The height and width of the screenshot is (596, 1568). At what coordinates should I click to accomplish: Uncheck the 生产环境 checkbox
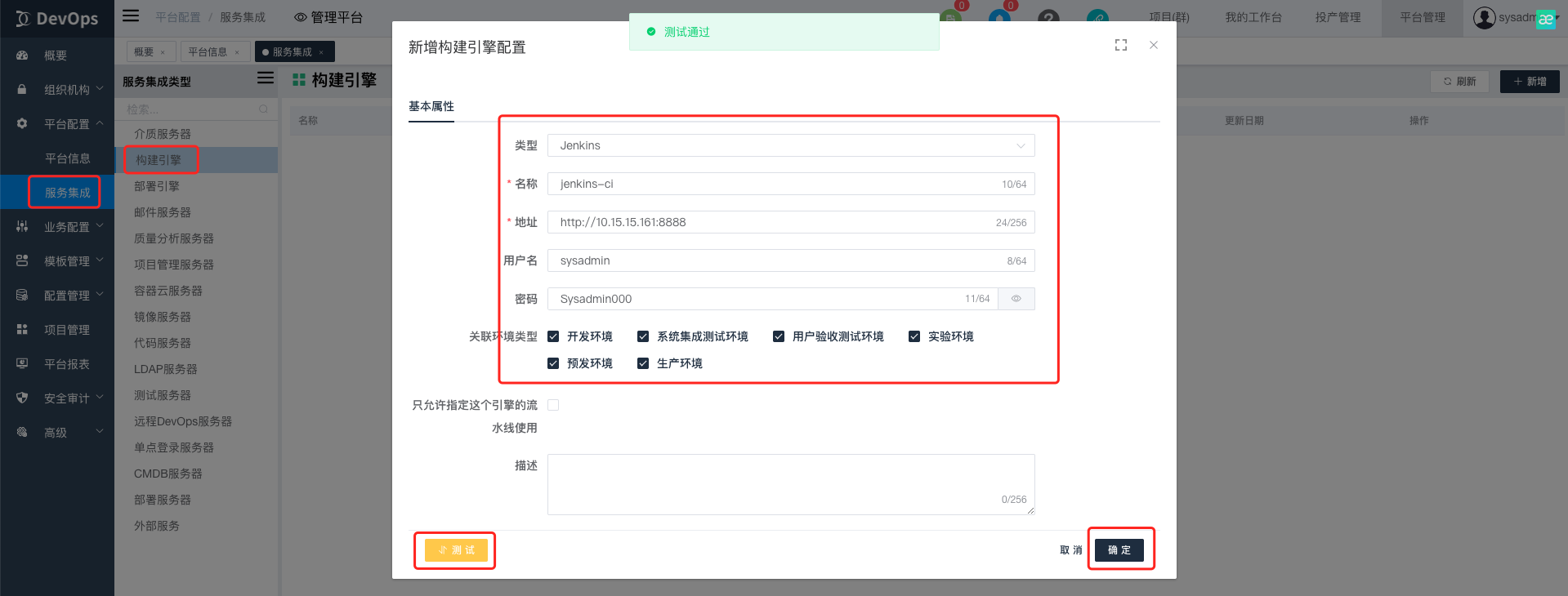(x=643, y=363)
